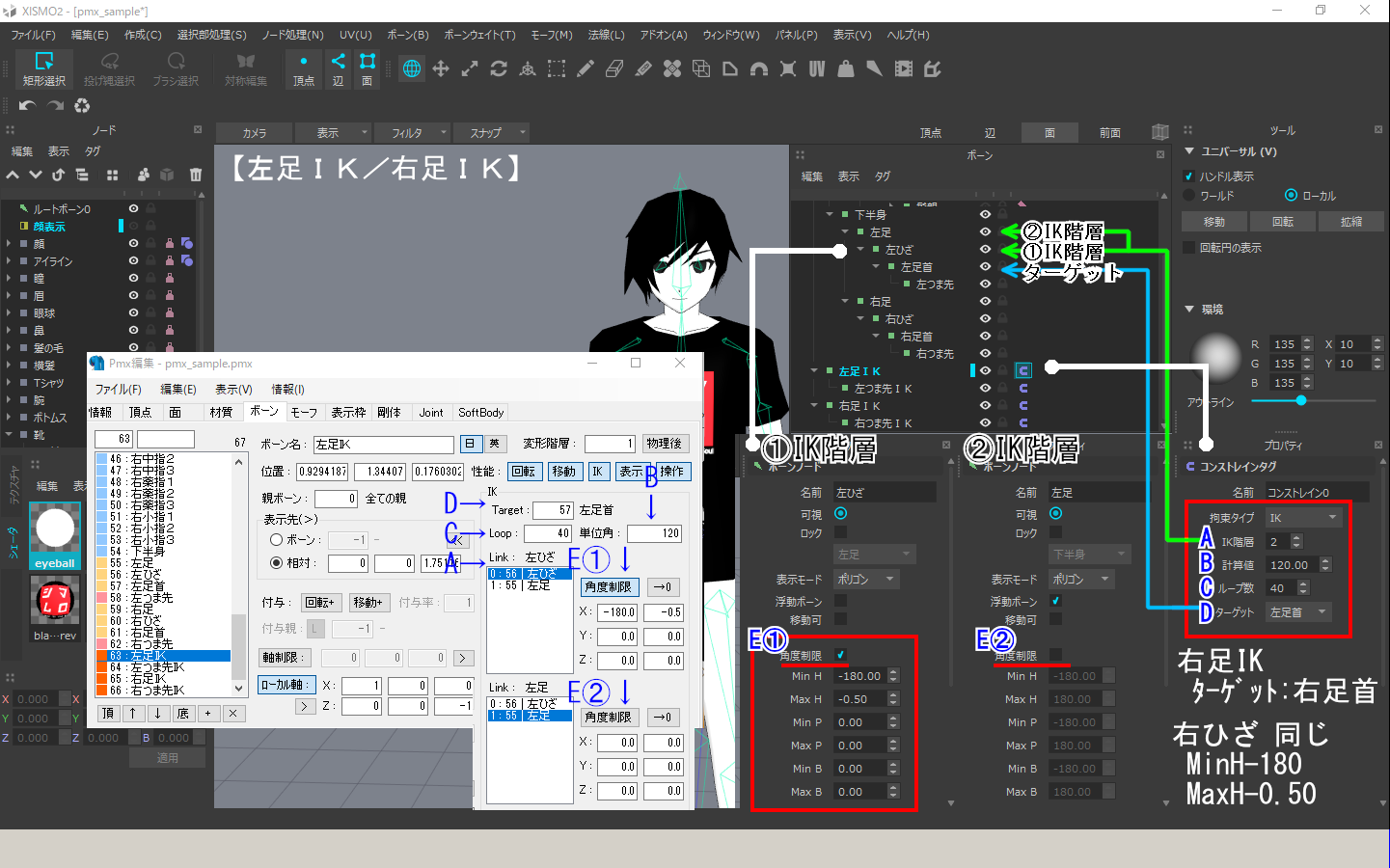This screenshot has width=1390, height=868.
Task: Open the アドオン(A) menu
Action: tap(664, 35)
